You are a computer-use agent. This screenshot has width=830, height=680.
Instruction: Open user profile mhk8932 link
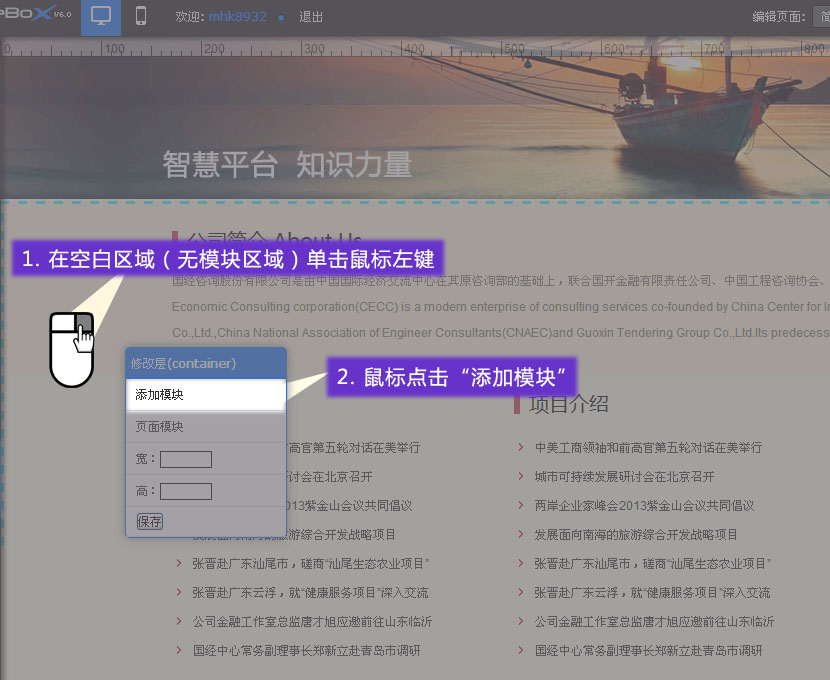[x=237, y=18]
